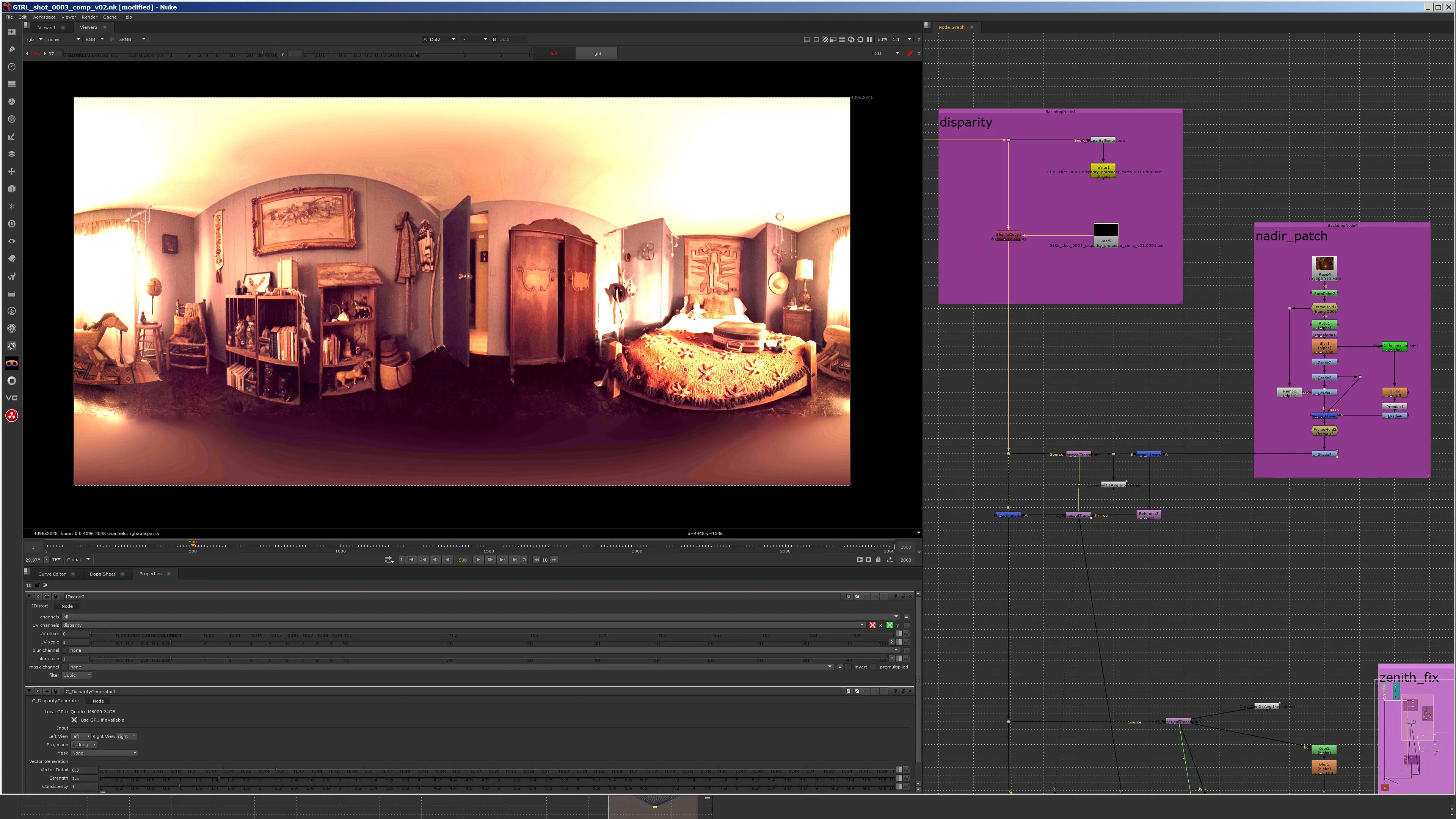Open the Render menu
1456x819 pixels.
pyautogui.click(x=89, y=17)
